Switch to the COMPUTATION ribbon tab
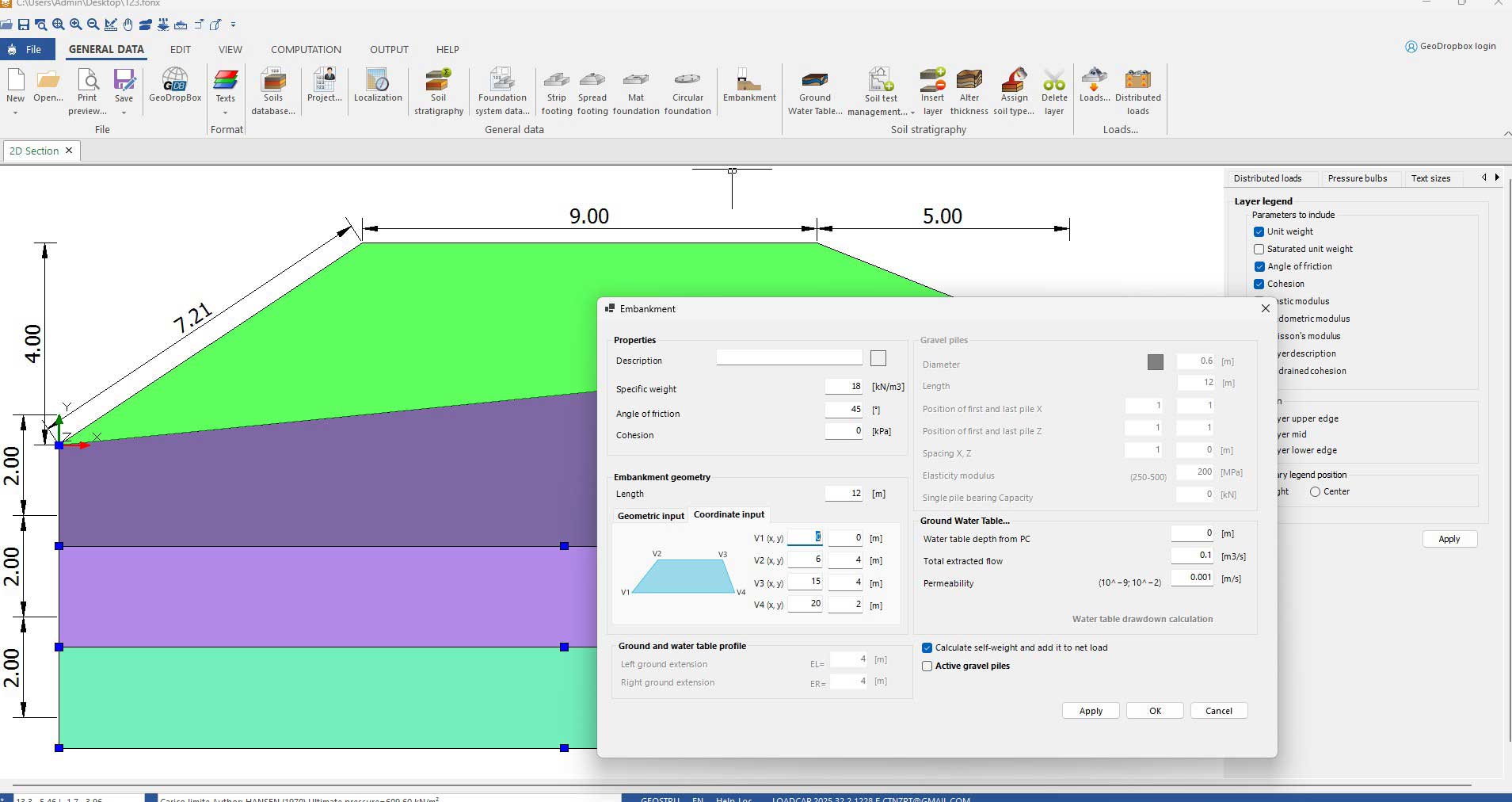 click(306, 49)
